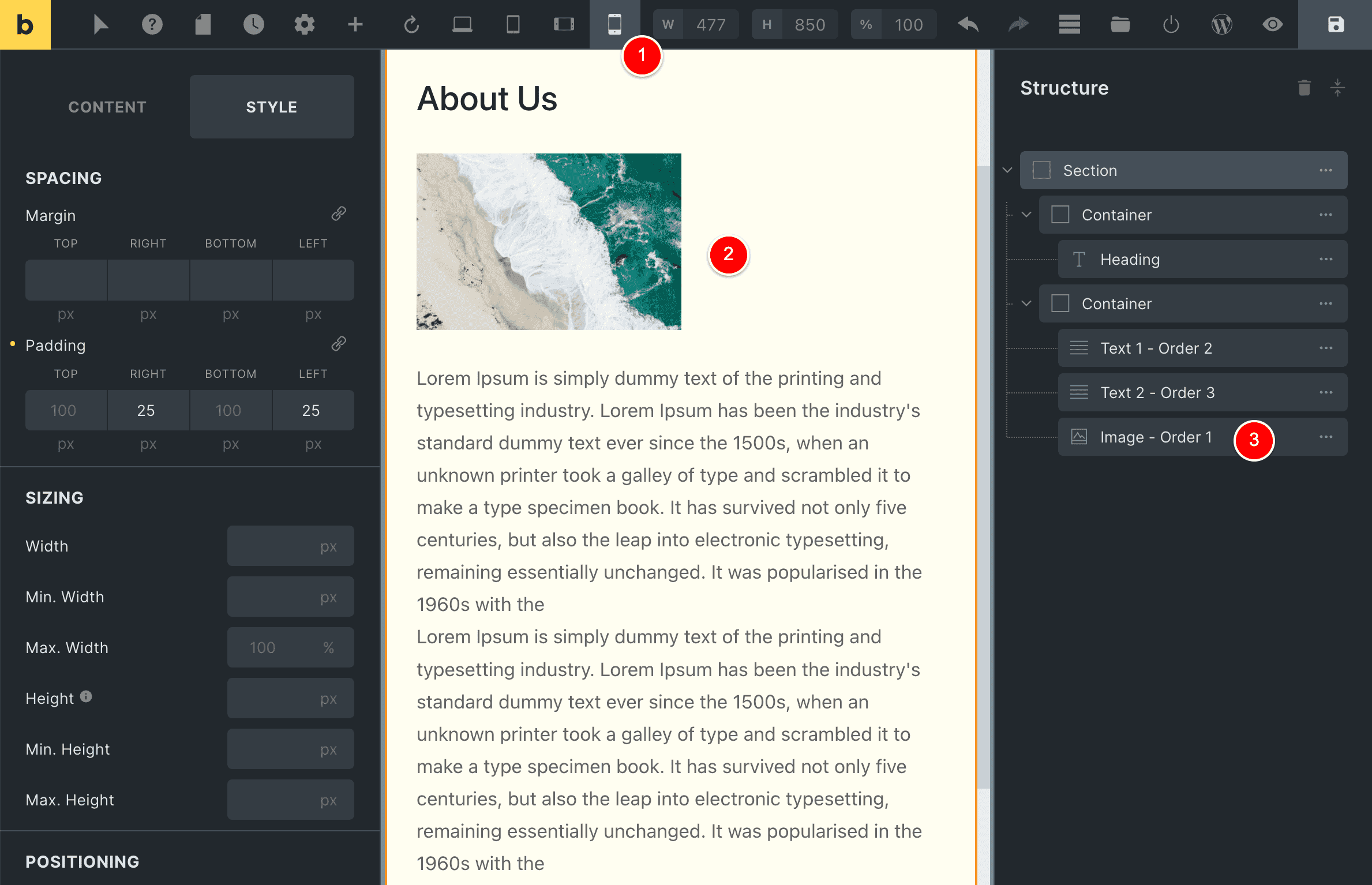Open settings gear icon

coord(304,24)
